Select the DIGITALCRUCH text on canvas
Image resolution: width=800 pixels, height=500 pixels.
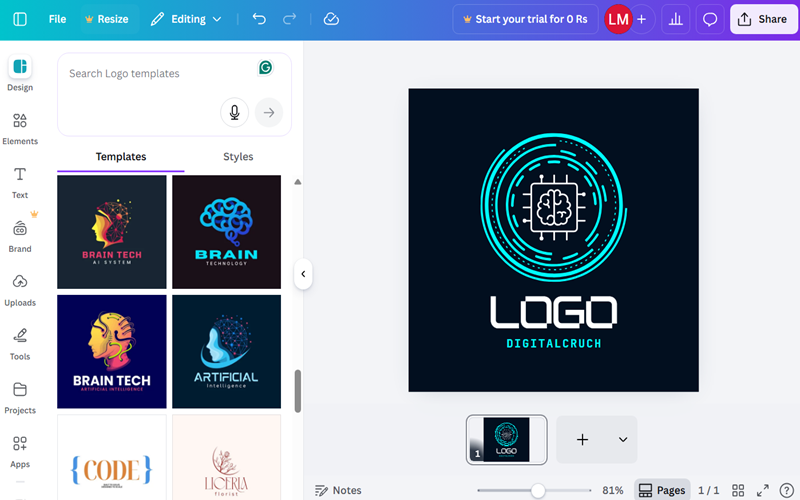(554, 343)
